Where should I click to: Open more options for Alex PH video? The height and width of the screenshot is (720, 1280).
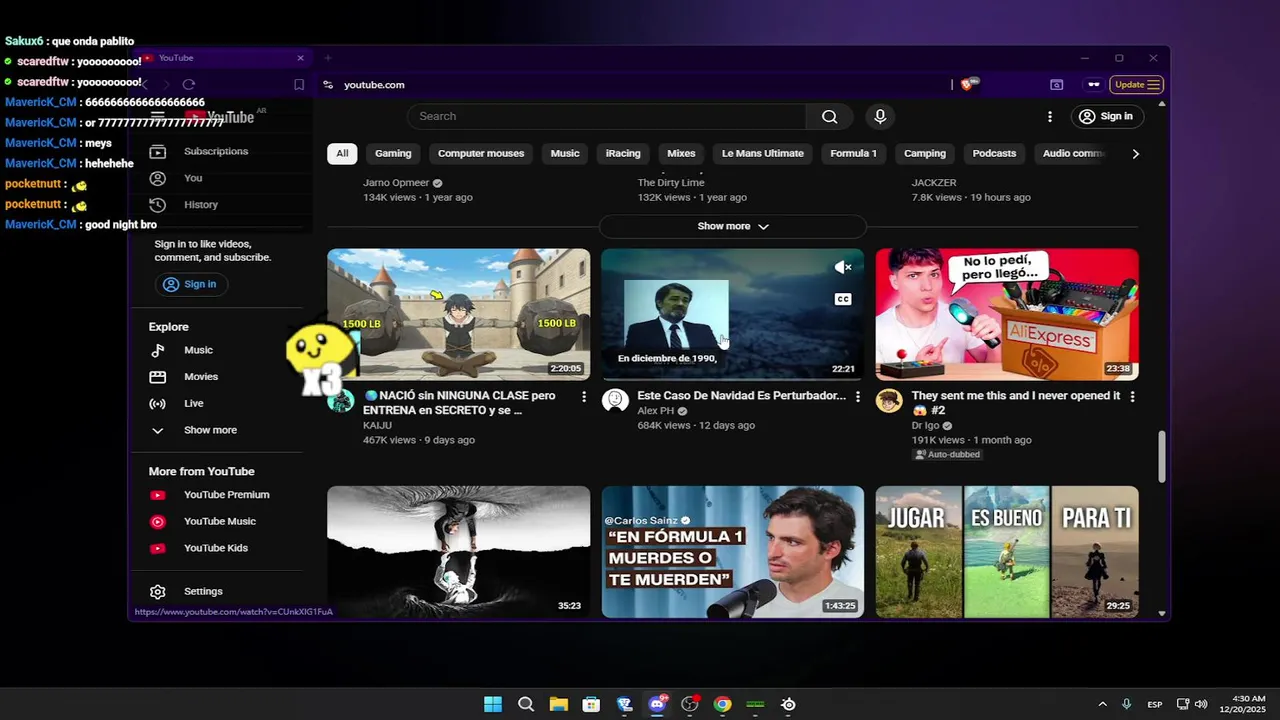coord(857,397)
